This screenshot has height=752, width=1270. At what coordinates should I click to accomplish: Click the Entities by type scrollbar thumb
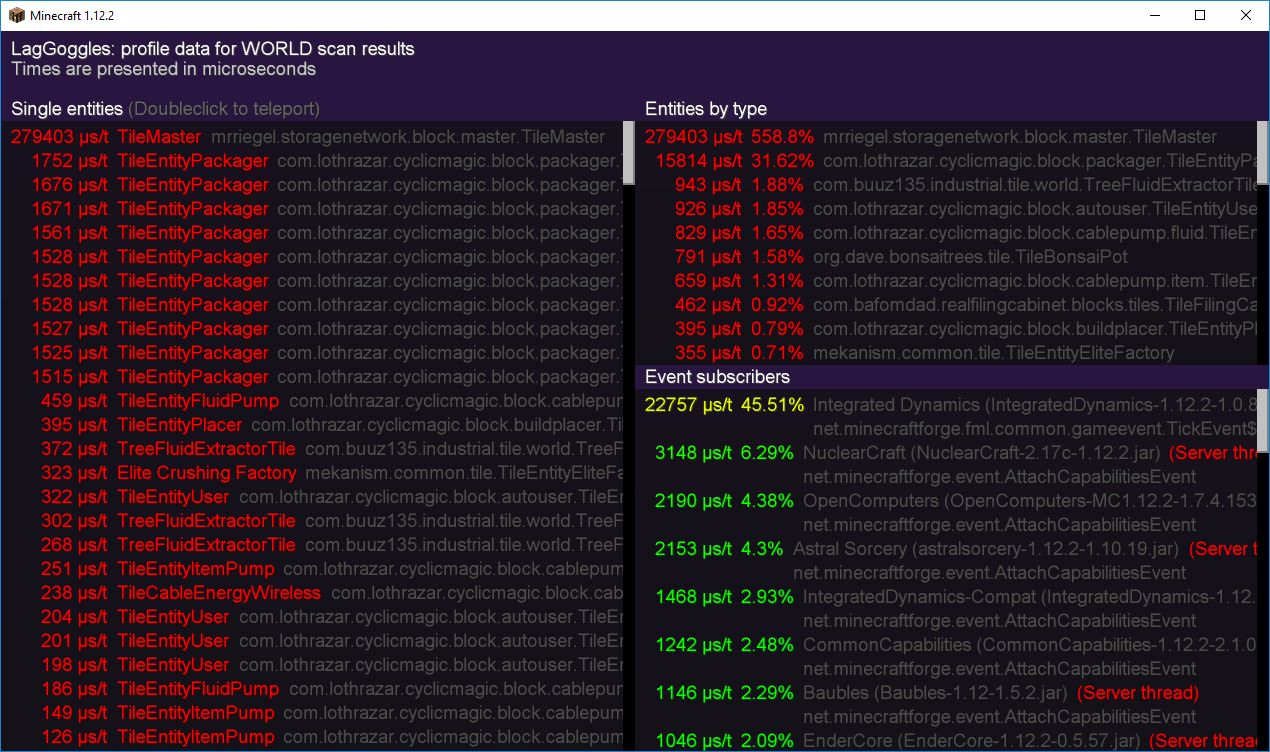pyautogui.click(x=1263, y=153)
